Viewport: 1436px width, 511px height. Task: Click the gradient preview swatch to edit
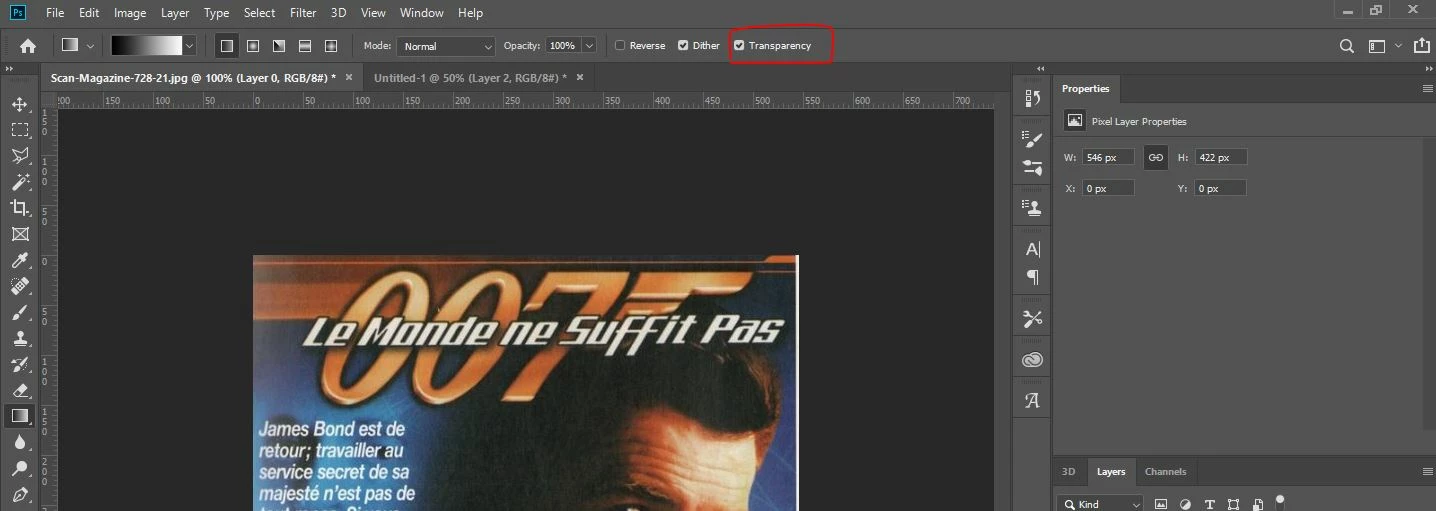(x=146, y=46)
